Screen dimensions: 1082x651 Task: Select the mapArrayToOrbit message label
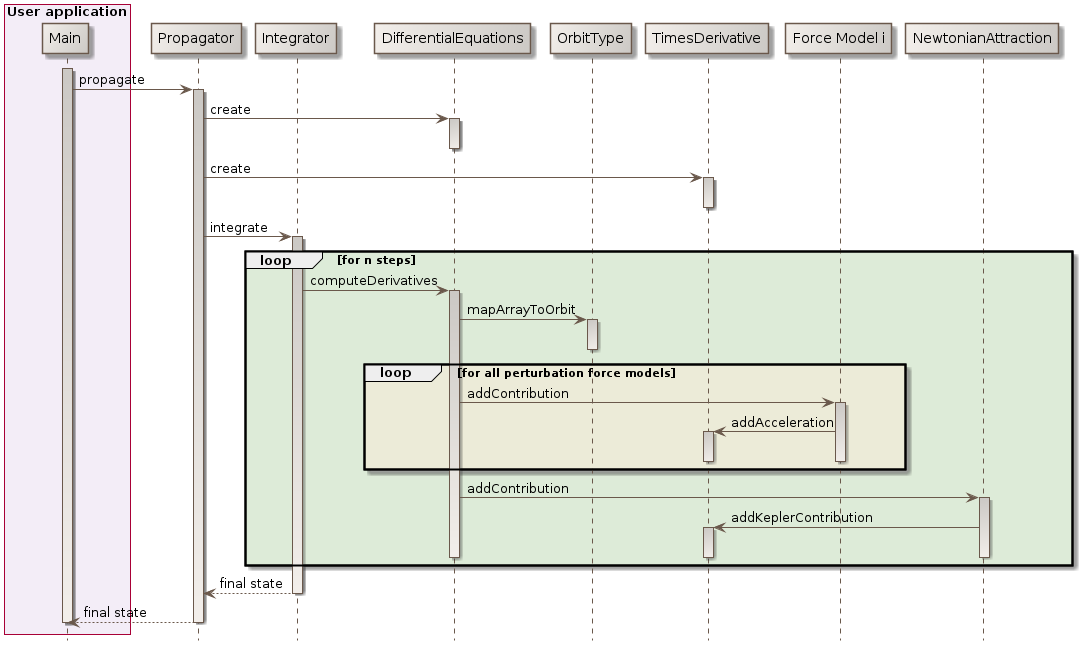[521, 310]
